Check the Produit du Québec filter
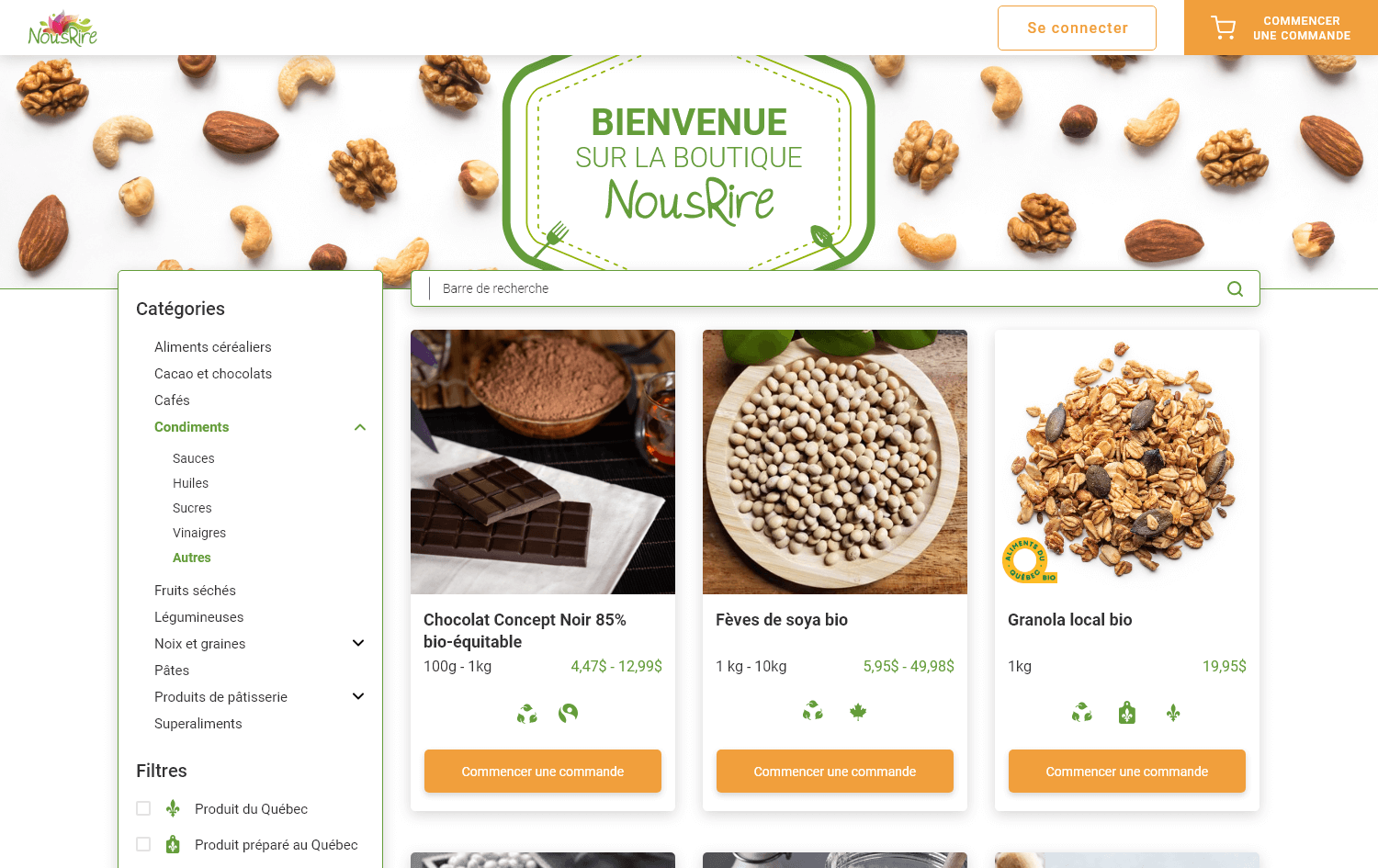1378x868 pixels. pyautogui.click(x=143, y=808)
